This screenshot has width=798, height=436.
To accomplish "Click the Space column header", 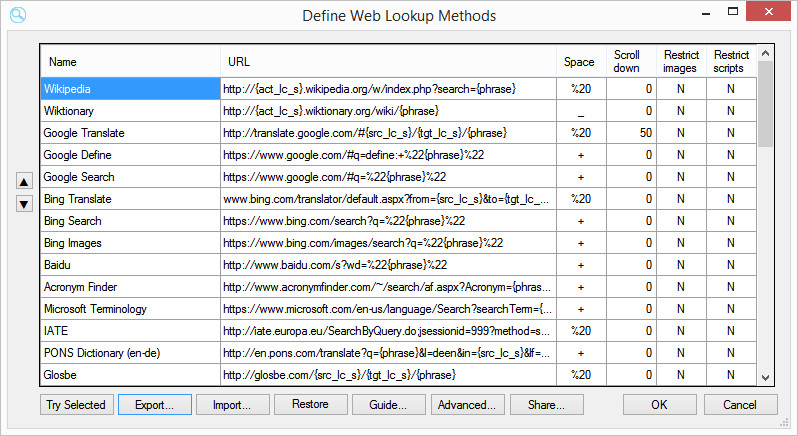I will (x=581, y=61).
